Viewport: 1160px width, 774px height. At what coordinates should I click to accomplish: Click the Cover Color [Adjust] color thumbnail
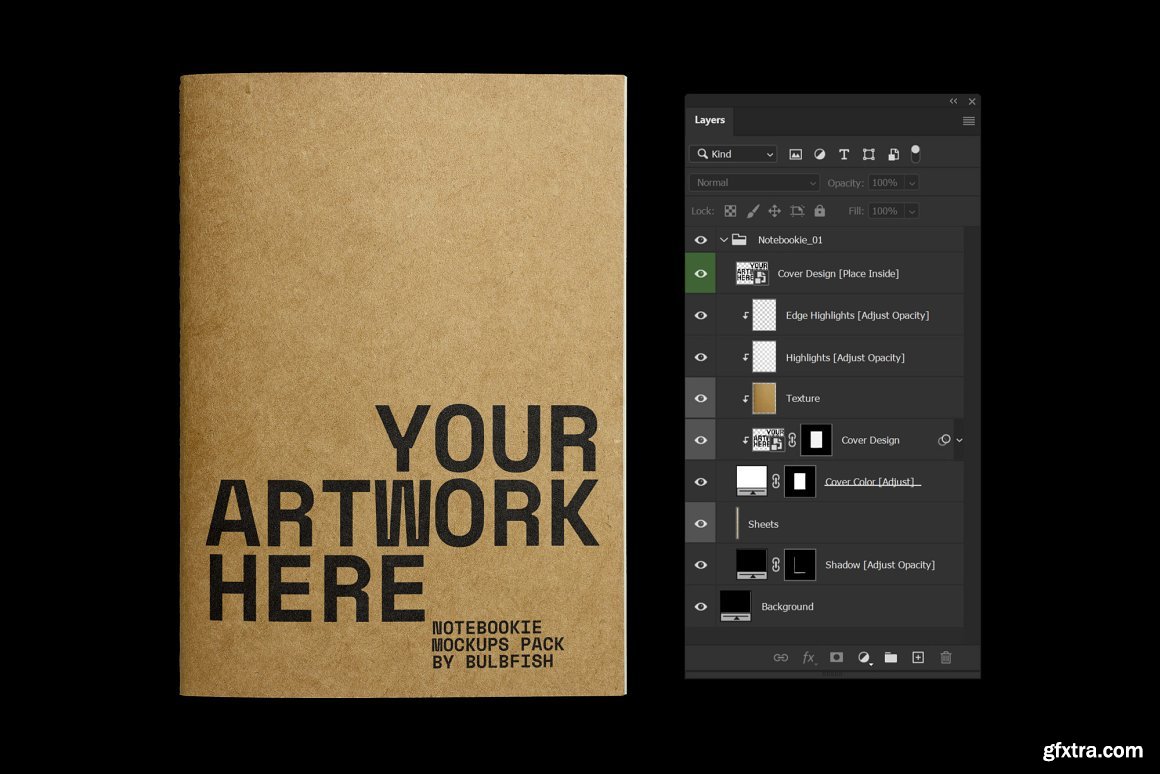751,481
